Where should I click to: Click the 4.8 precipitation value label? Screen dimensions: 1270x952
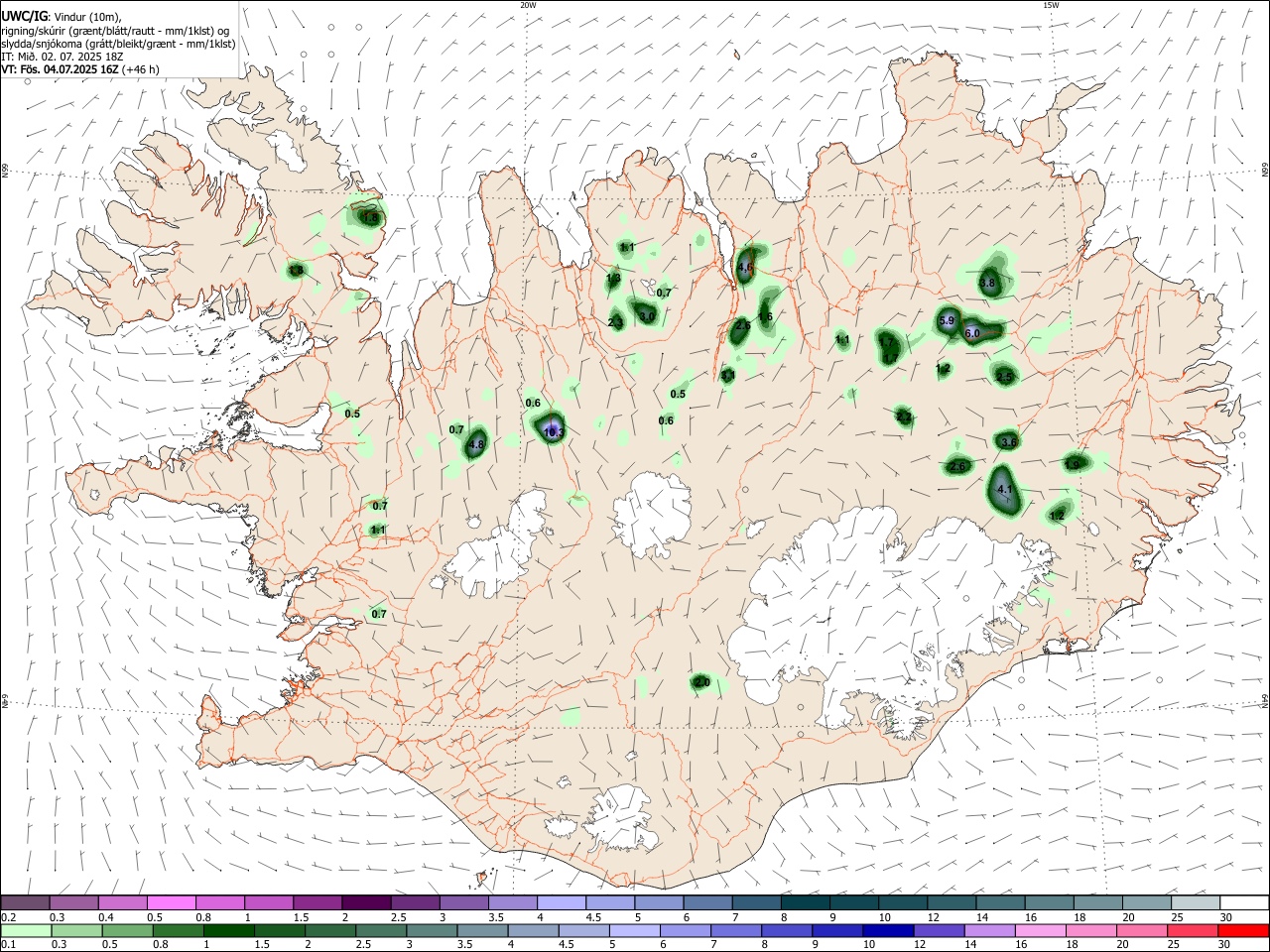tap(476, 445)
